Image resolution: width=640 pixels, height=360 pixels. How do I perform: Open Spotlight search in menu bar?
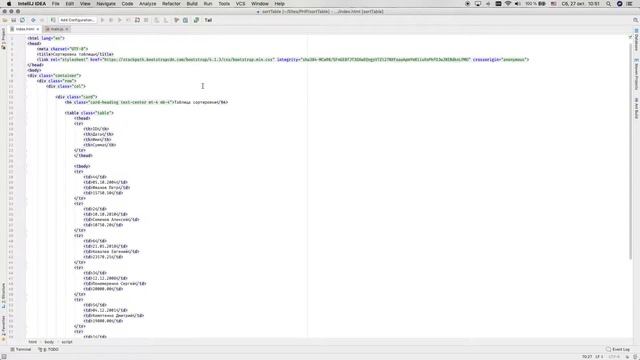pos(609,4)
